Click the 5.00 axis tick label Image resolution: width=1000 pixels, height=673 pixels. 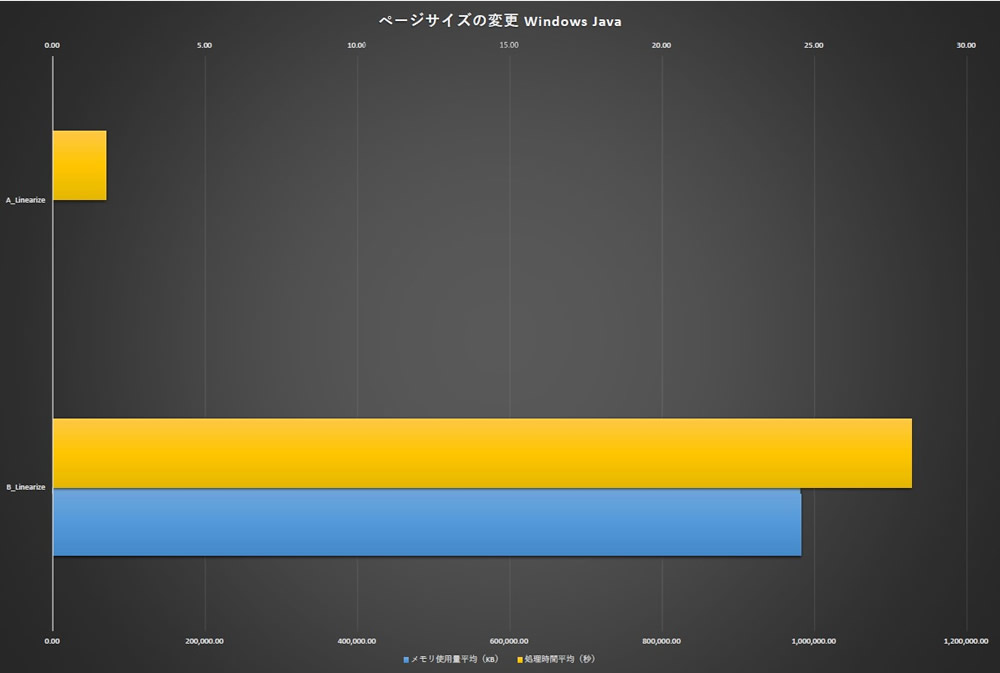tap(205, 45)
